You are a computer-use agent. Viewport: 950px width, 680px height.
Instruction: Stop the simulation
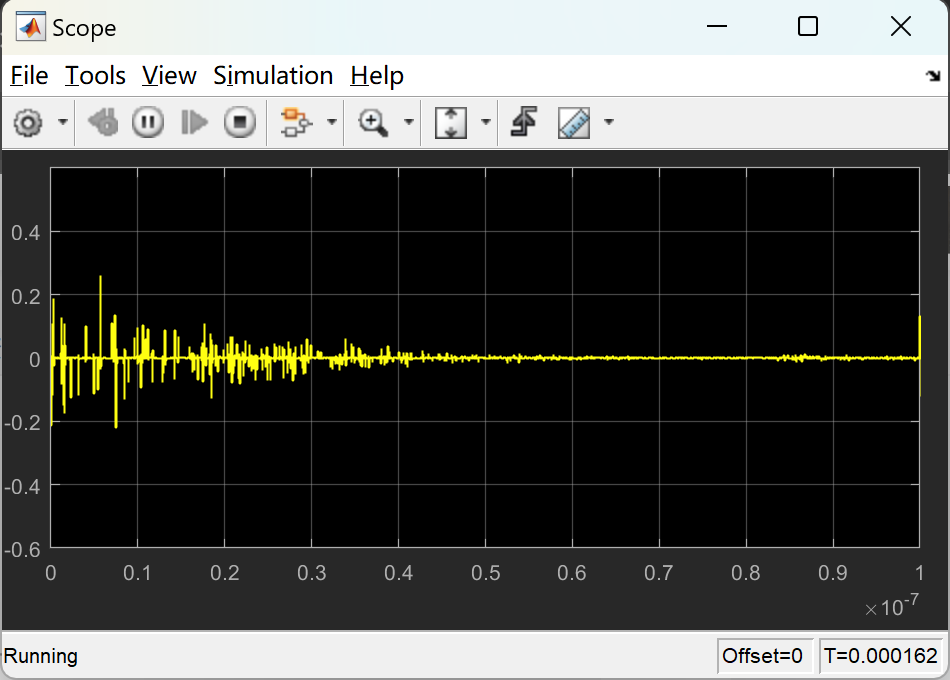[x=240, y=122]
